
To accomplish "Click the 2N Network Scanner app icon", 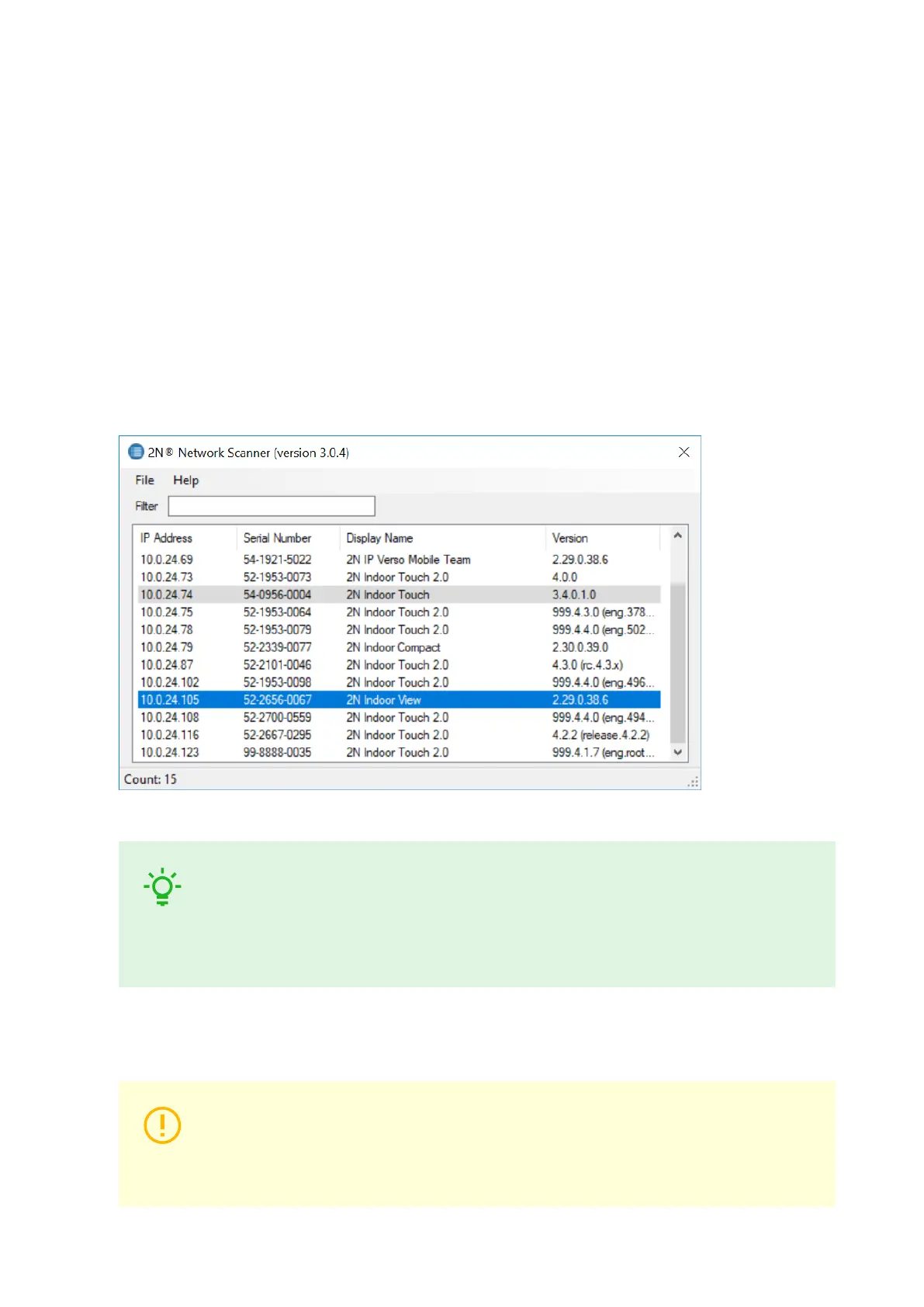I will (136, 452).
